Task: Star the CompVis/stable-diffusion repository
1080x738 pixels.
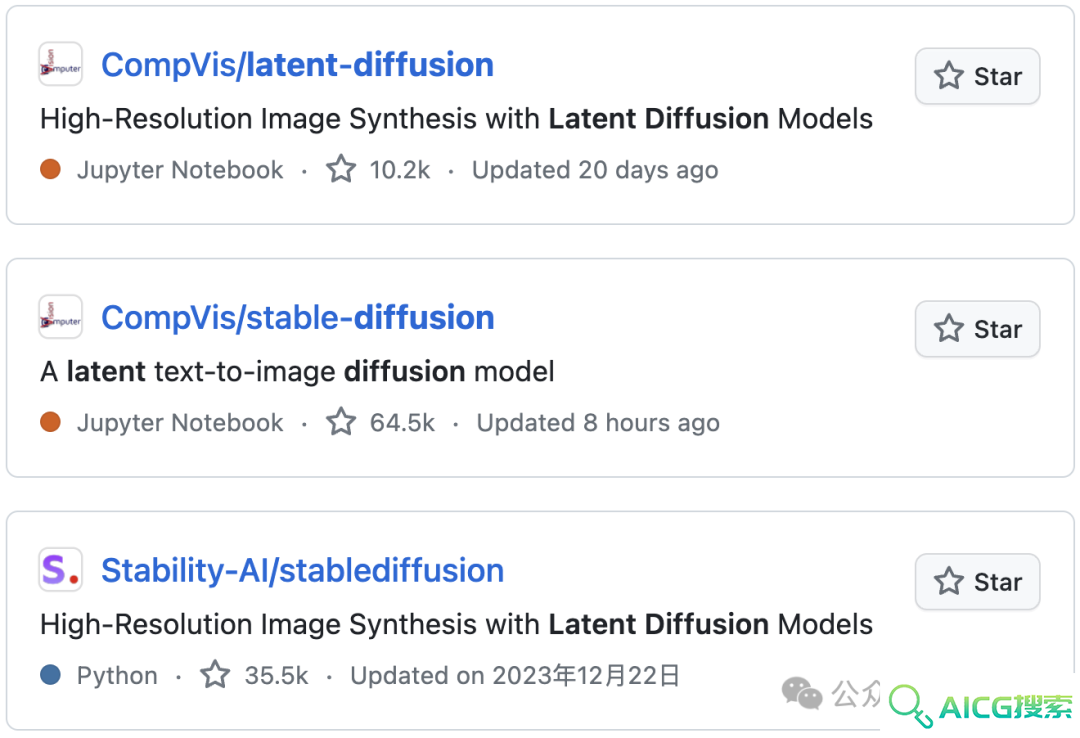Action: coord(977,329)
